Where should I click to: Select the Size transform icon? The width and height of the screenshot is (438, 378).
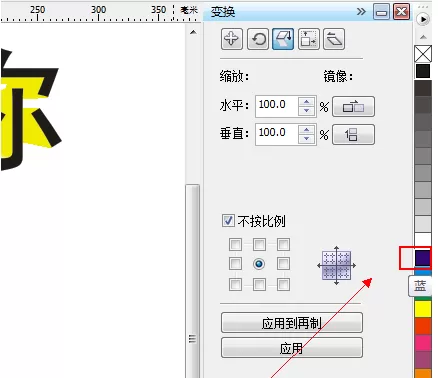click(309, 39)
